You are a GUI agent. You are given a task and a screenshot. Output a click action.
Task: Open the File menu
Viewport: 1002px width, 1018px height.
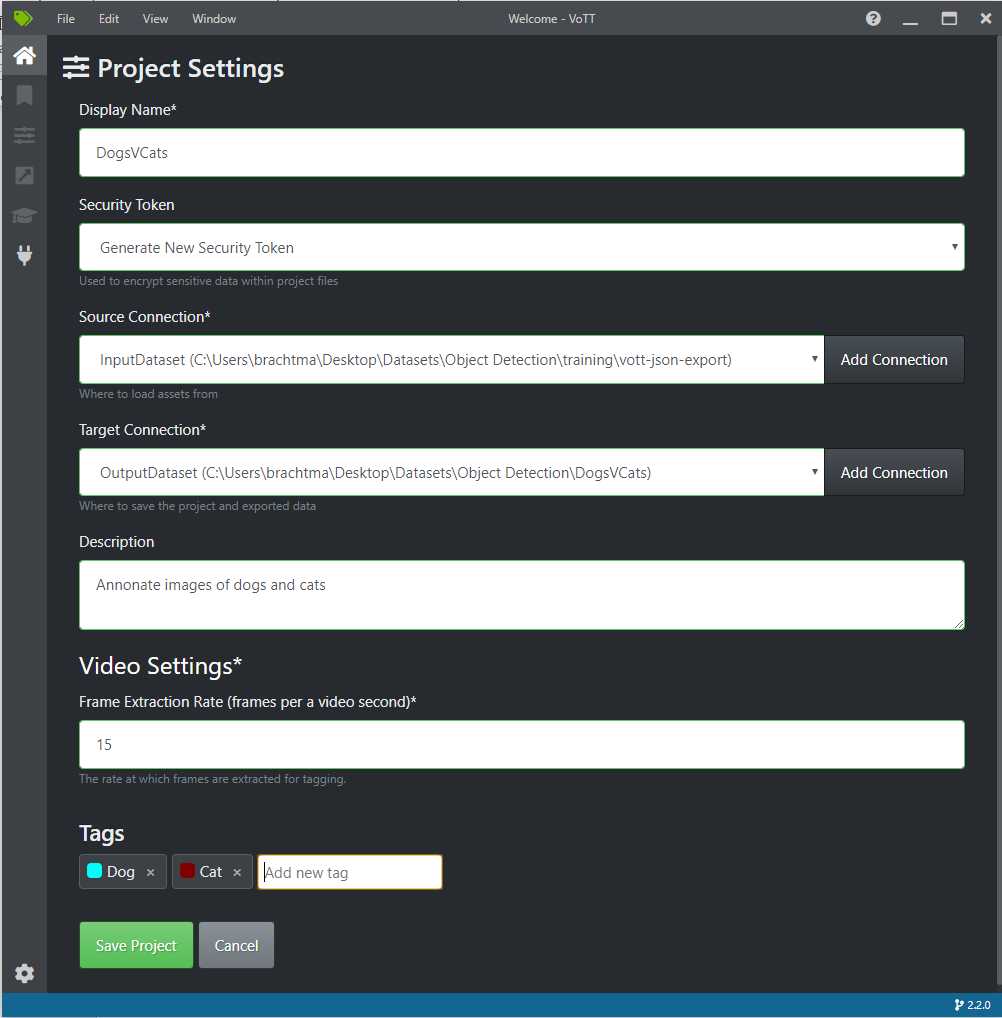(x=66, y=19)
